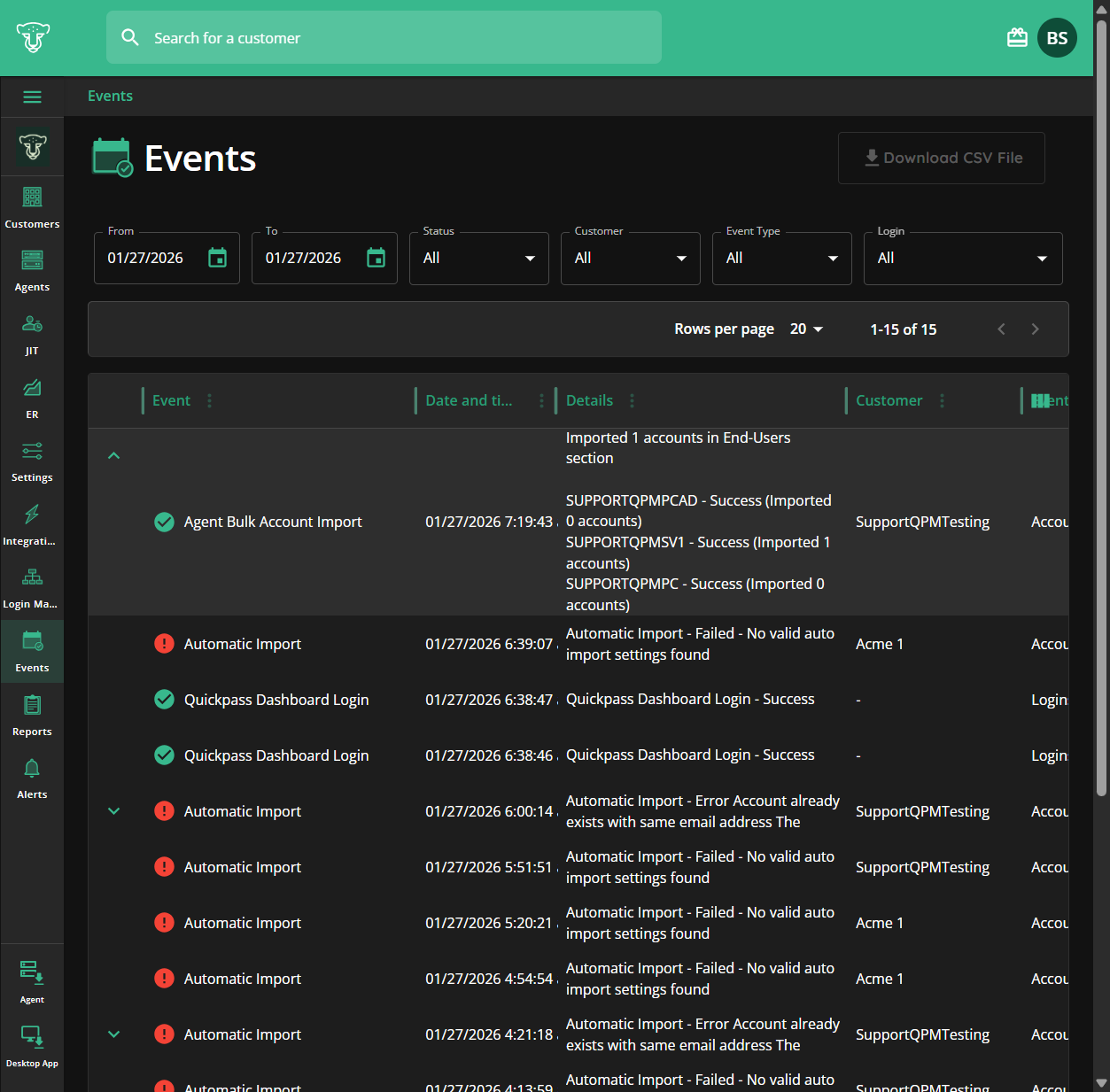Go to Agents in sidebar
Image resolution: width=1110 pixels, height=1092 pixels.
[32, 271]
